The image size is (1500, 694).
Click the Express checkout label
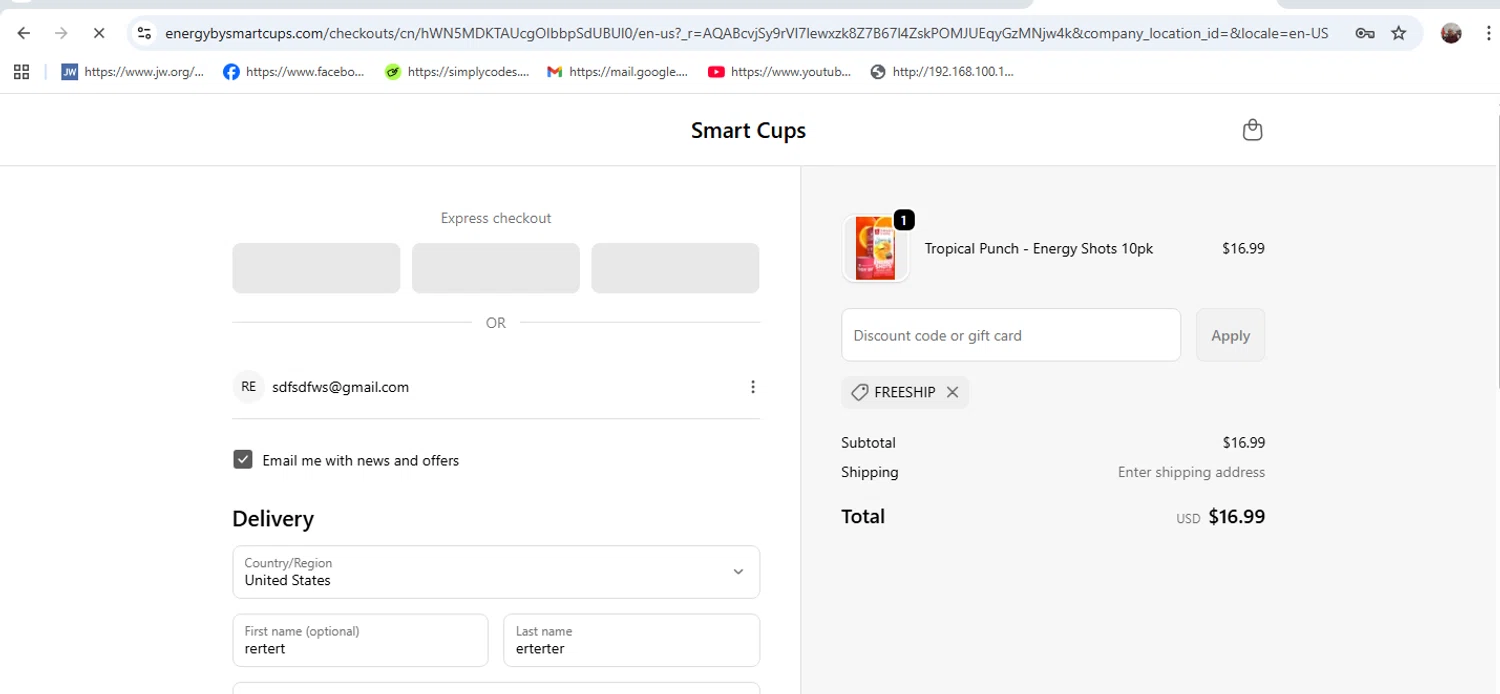[496, 218]
